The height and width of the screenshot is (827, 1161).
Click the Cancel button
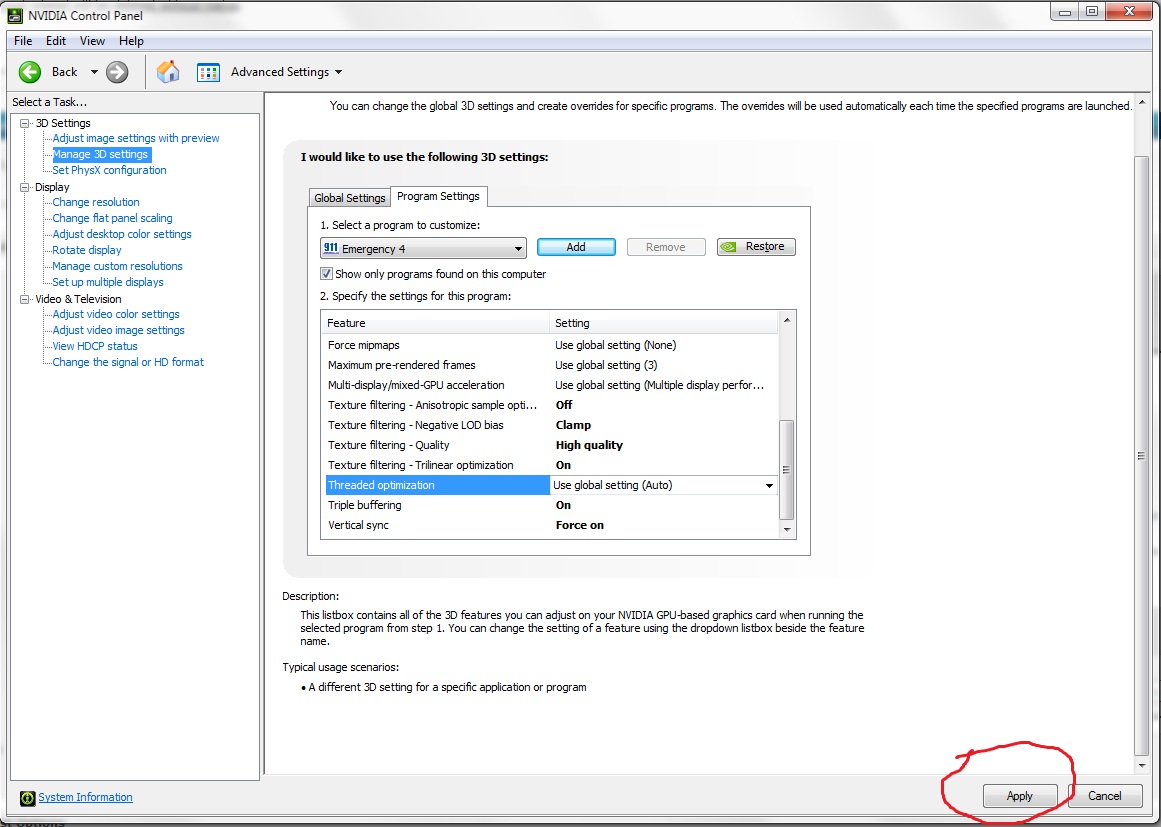coord(1105,796)
